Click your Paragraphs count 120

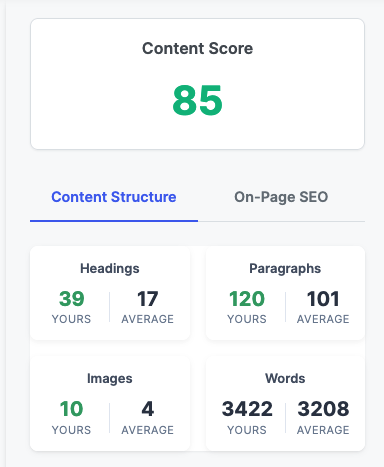point(247,298)
